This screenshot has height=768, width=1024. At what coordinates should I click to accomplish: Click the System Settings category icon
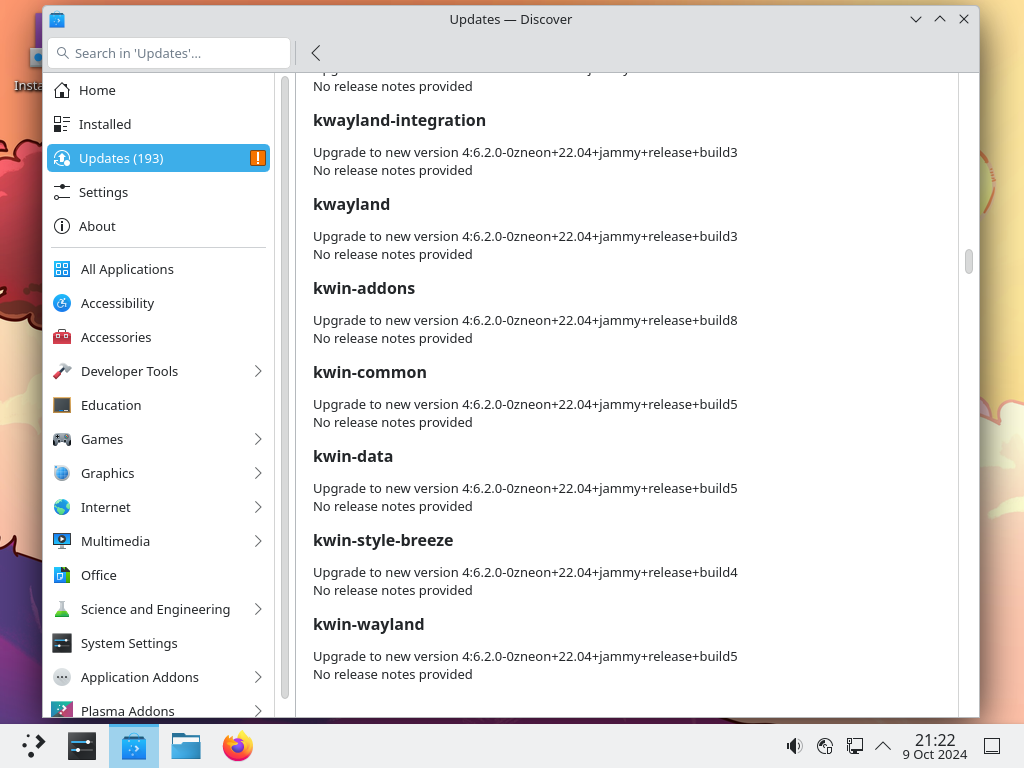click(62, 643)
